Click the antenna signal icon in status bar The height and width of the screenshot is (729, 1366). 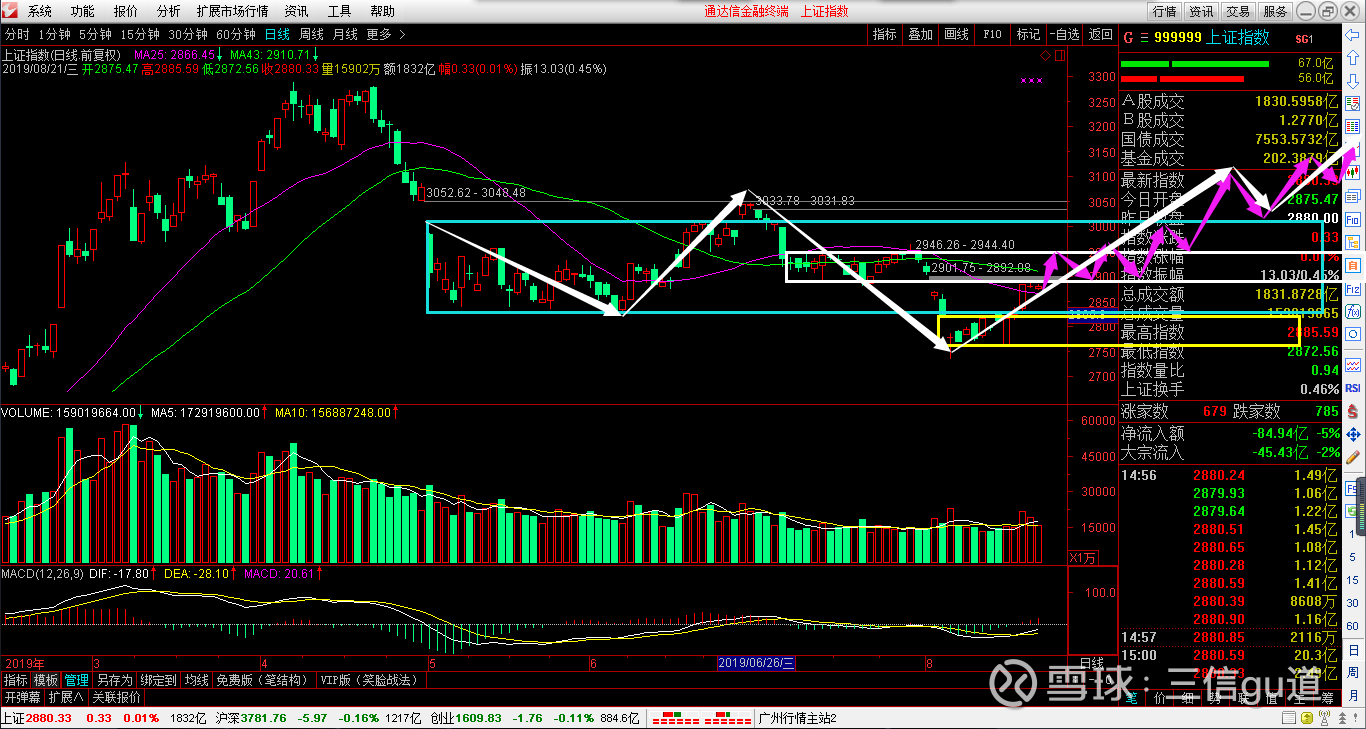coord(1324,717)
